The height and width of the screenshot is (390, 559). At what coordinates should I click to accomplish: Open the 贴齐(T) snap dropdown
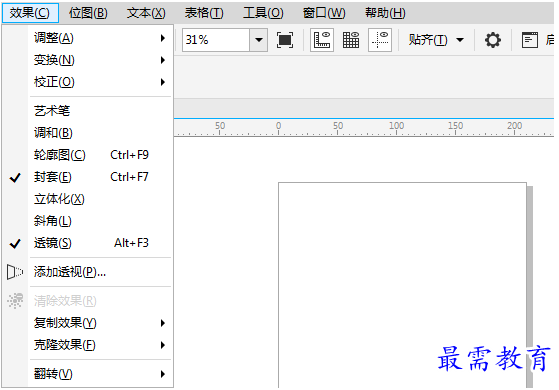[x=436, y=40]
